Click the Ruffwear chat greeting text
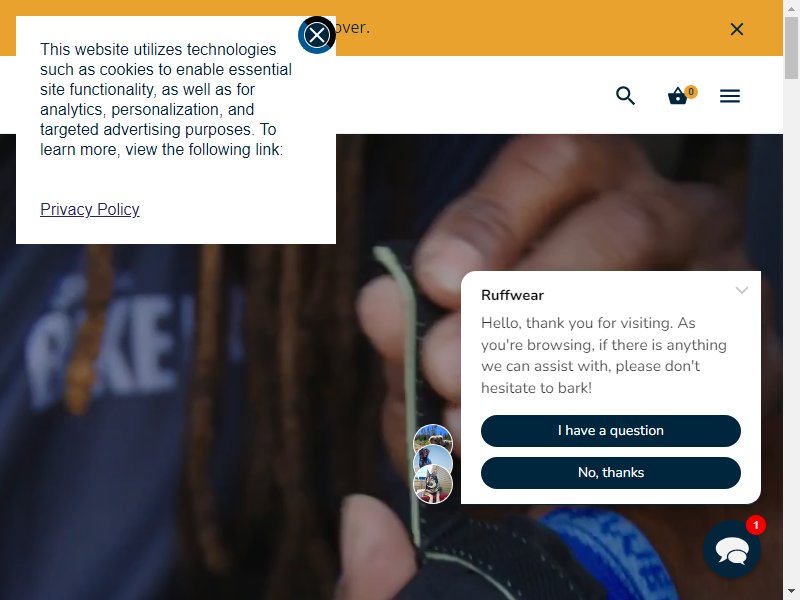Viewport: 800px width, 600px height. coord(604,355)
